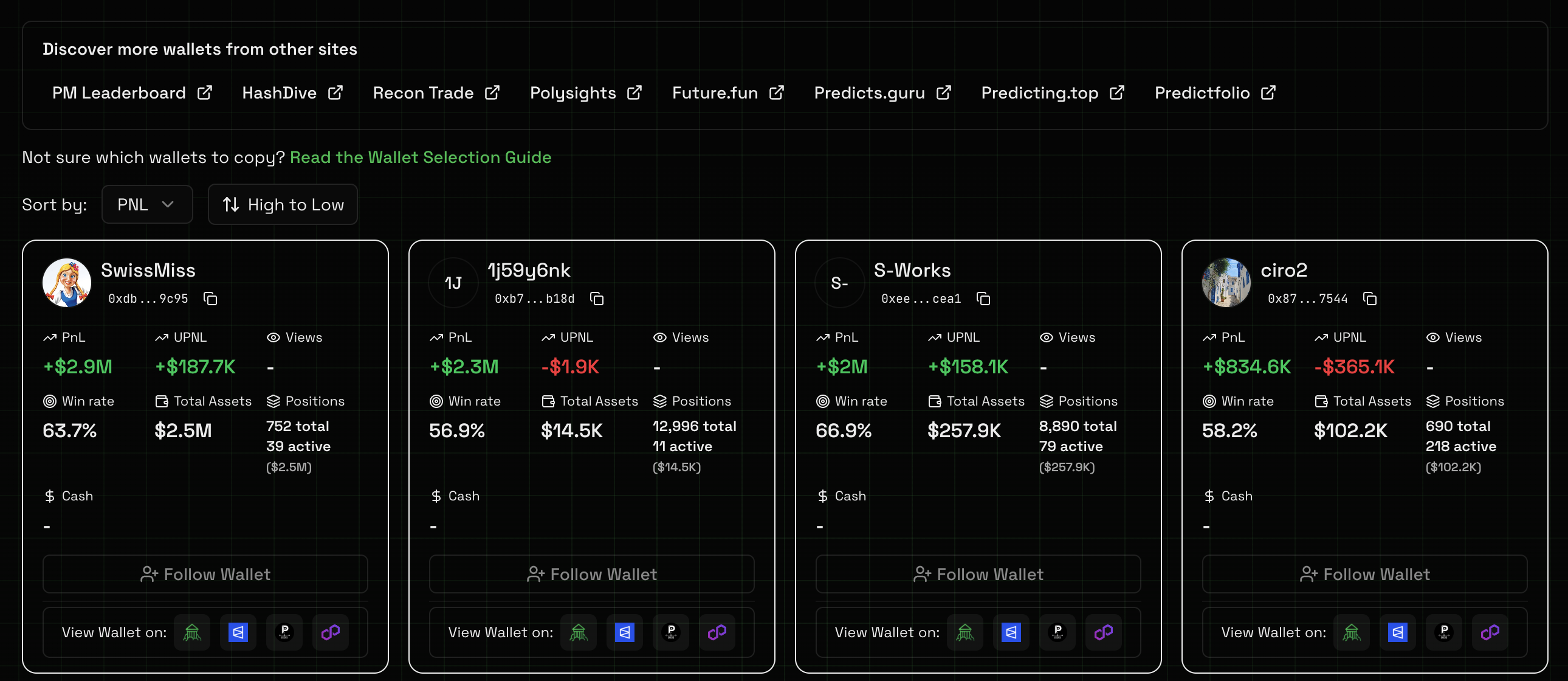Open PM Leaderboard external link
The width and height of the screenshot is (1568, 681).
coord(131,92)
